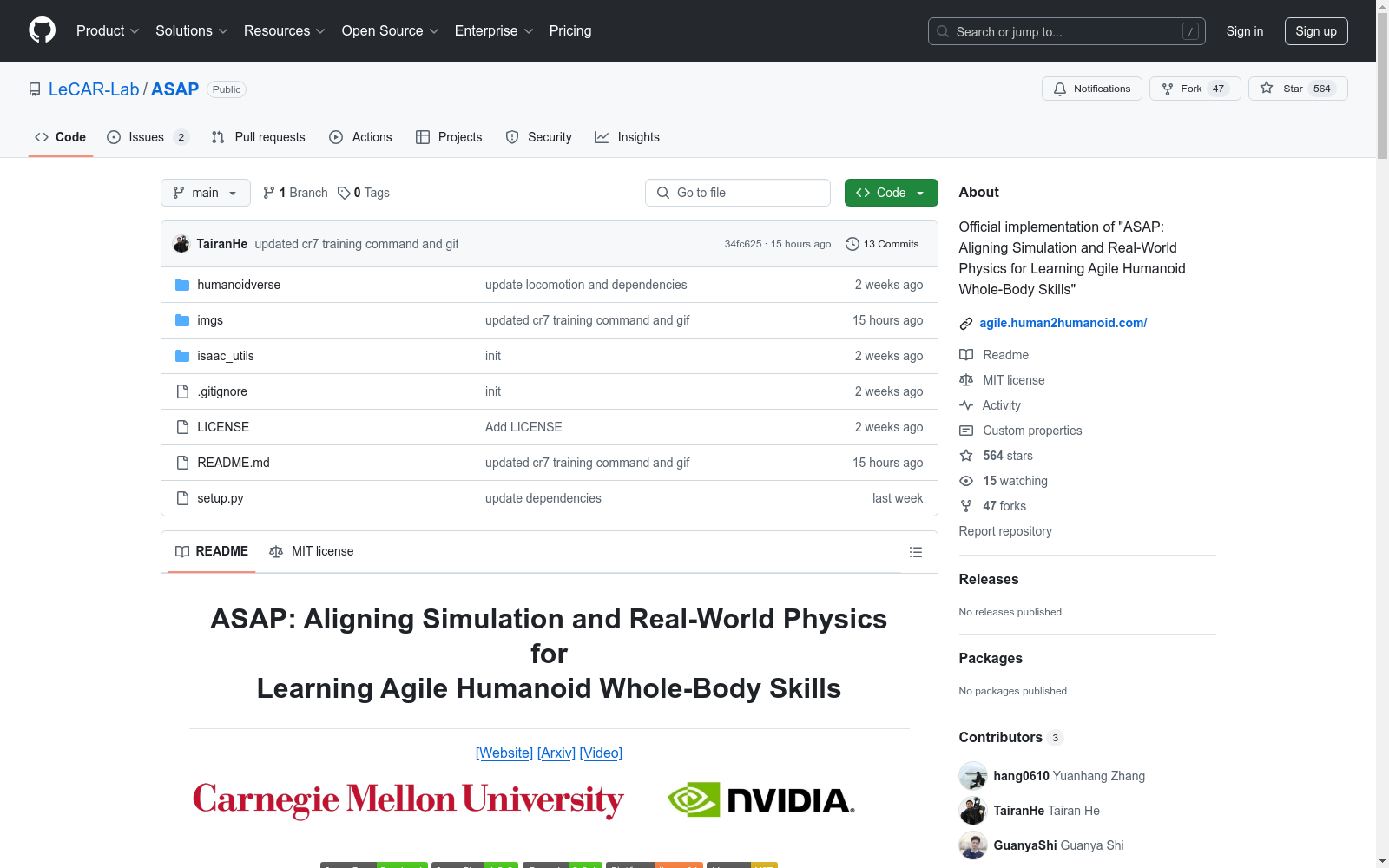The width and height of the screenshot is (1389, 868).
Task: Select the Code tab
Action: point(60,137)
